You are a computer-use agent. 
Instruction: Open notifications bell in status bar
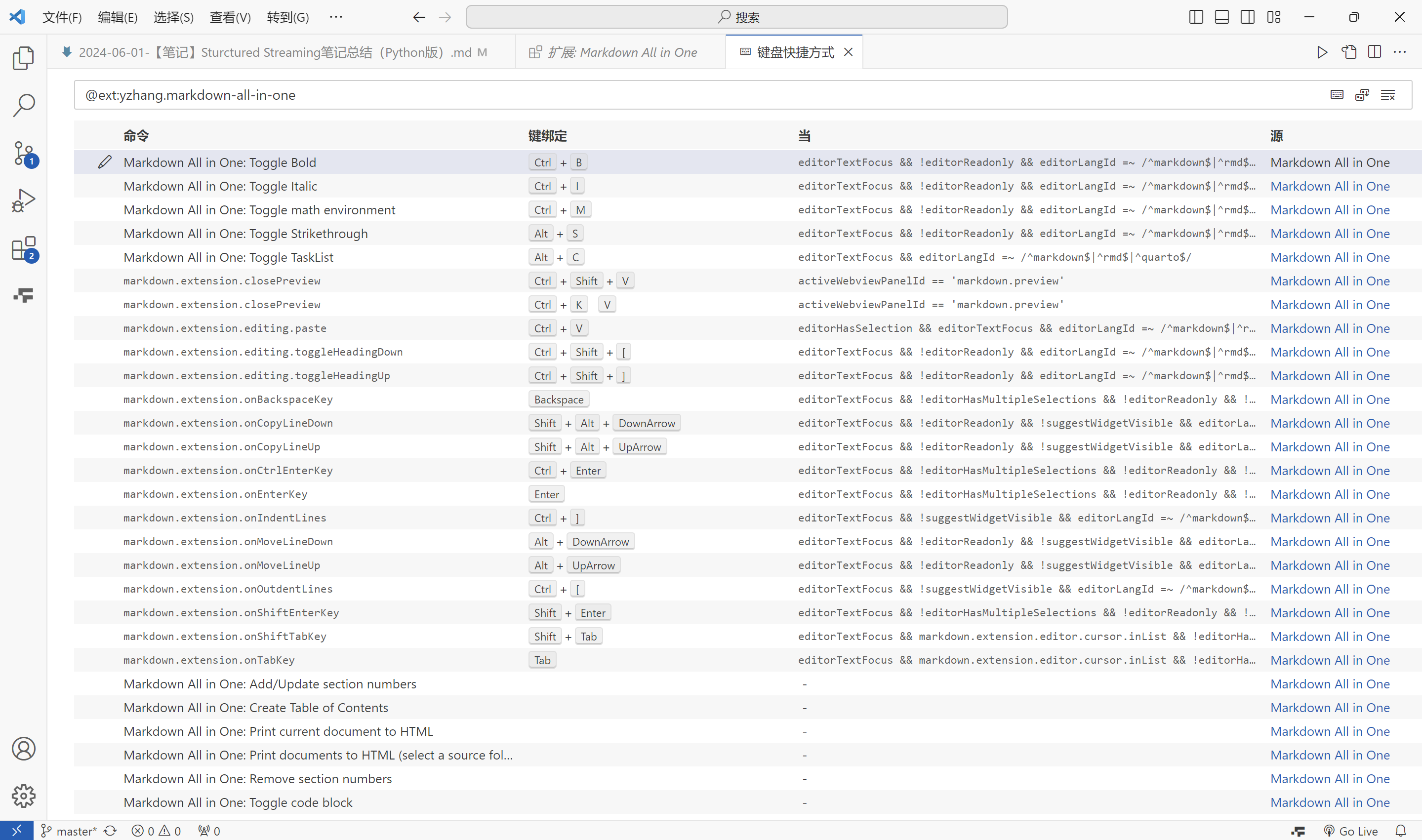click(x=1401, y=831)
